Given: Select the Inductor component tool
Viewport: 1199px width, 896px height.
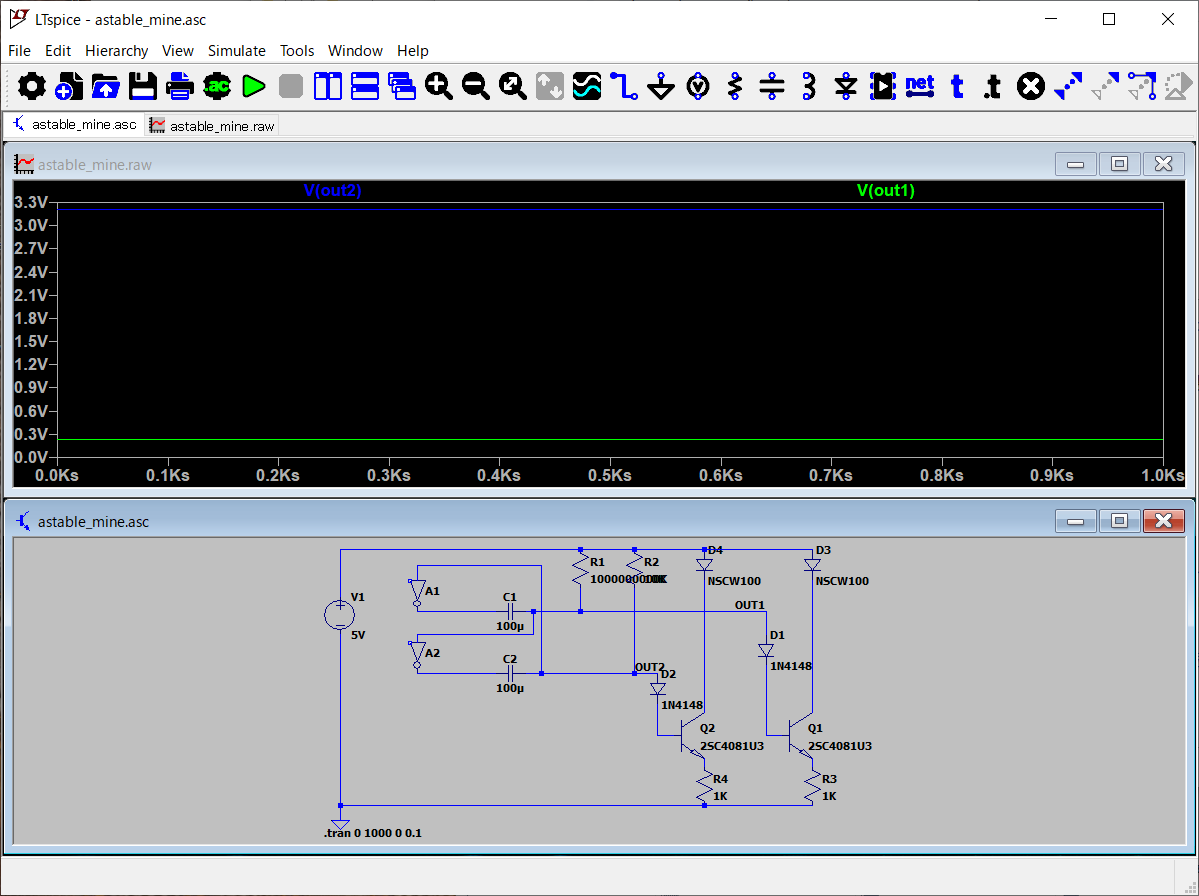Looking at the screenshot, I should coord(809,87).
